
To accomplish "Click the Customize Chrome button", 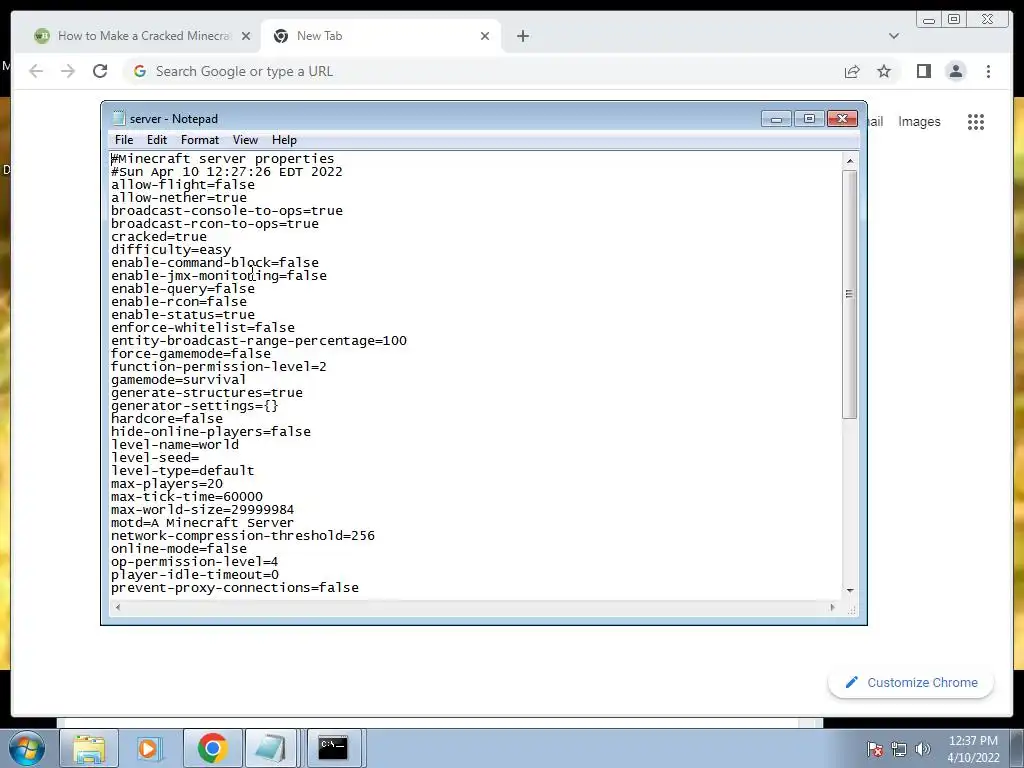I will [x=911, y=682].
